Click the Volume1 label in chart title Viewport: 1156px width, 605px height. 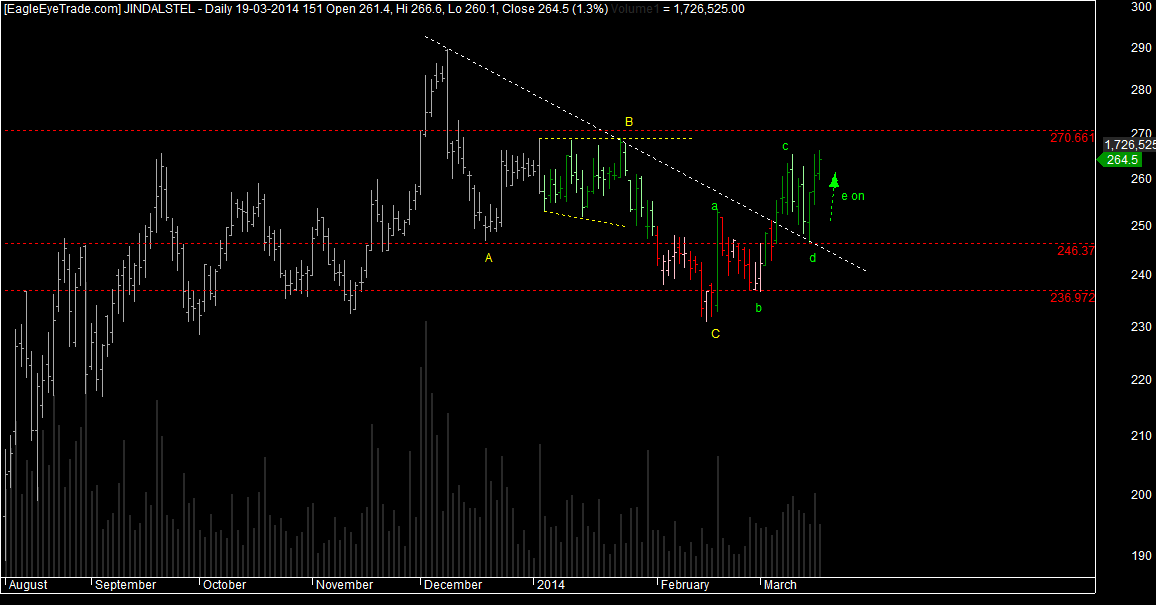click(636, 9)
